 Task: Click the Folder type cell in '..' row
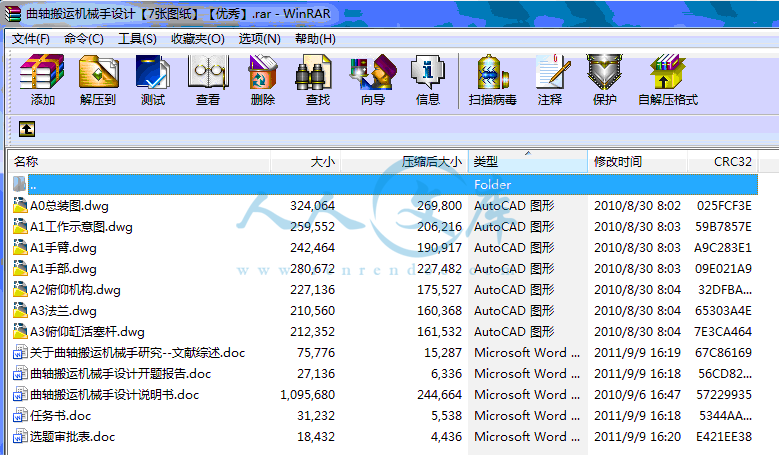click(492, 184)
